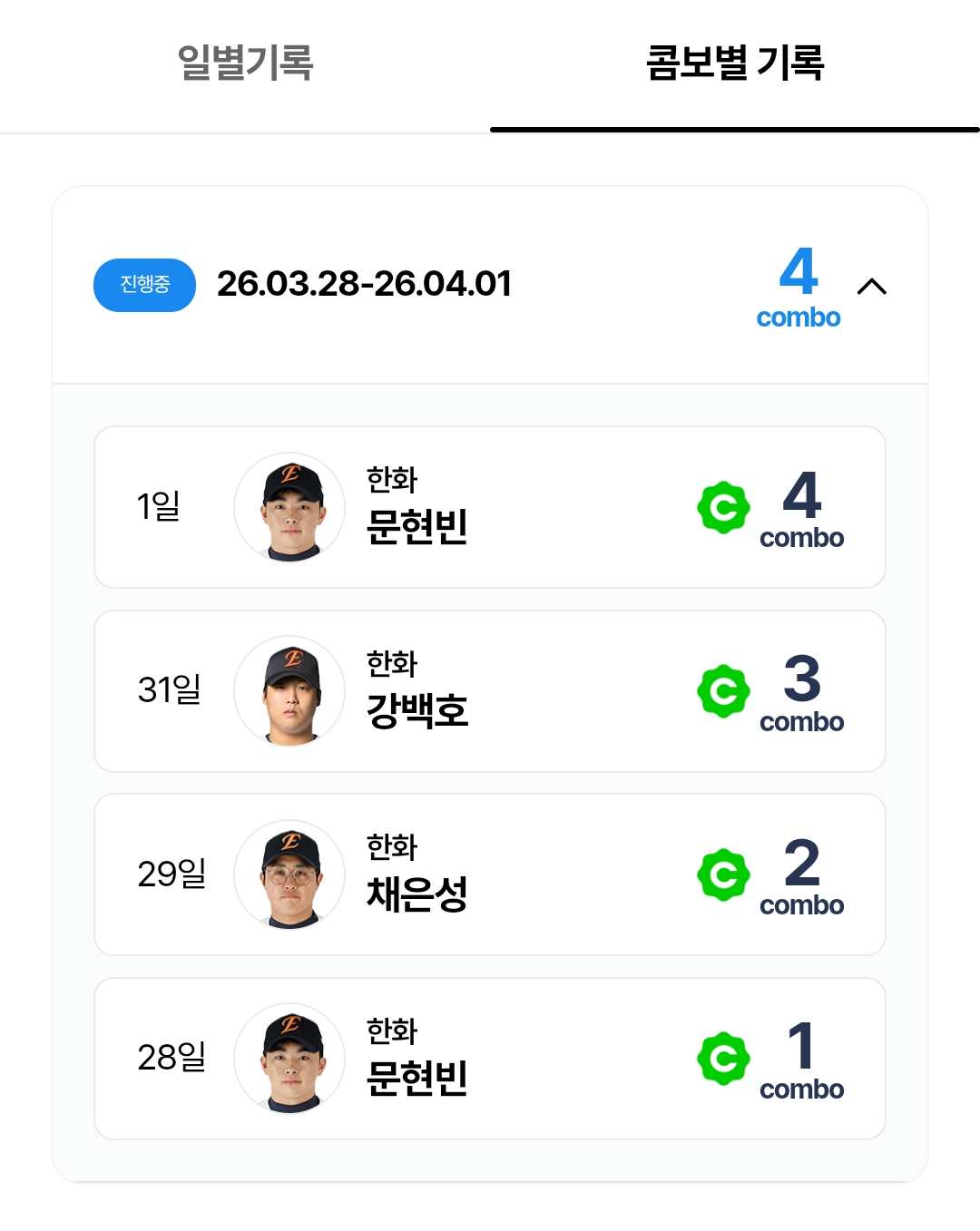Select the 1일 date label
The image size is (980, 1231).
158,506
